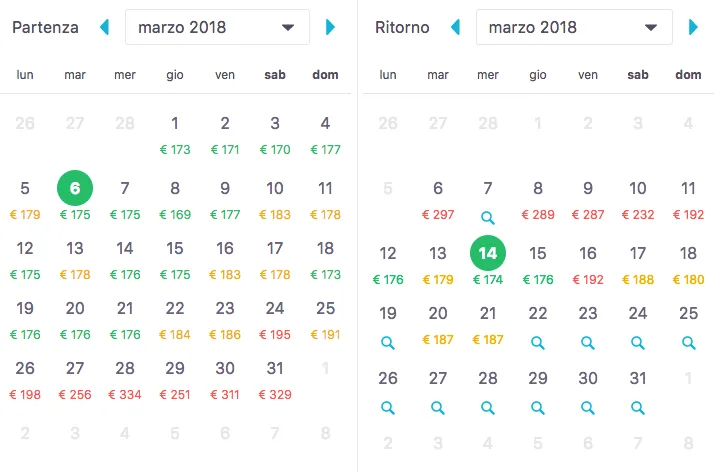This screenshot has height=472, width=717.
Task: Open Partenza month dropdown
Action: pos(217,28)
